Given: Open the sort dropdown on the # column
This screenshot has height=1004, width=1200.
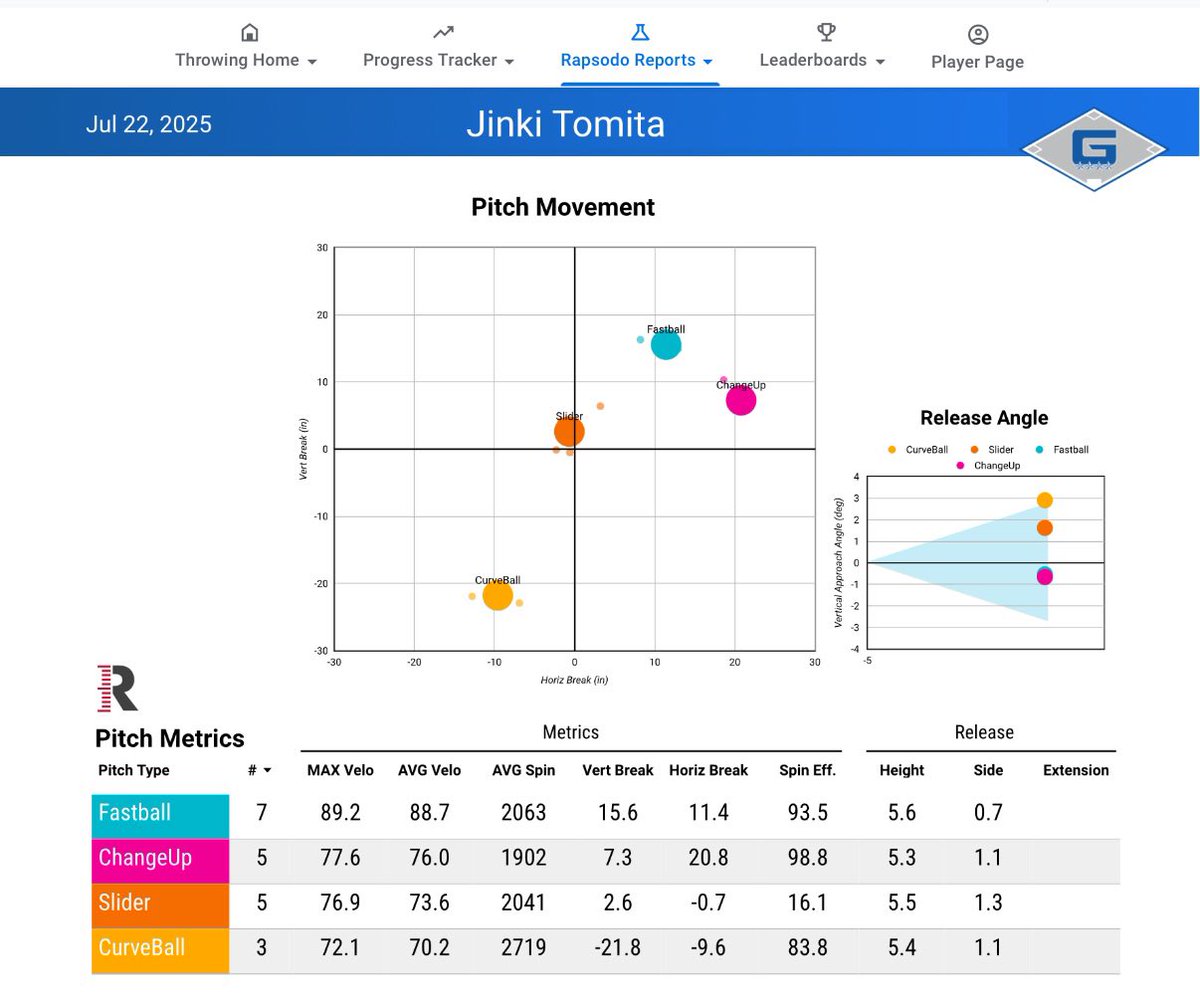Looking at the screenshot, I should tap(265, 770).
